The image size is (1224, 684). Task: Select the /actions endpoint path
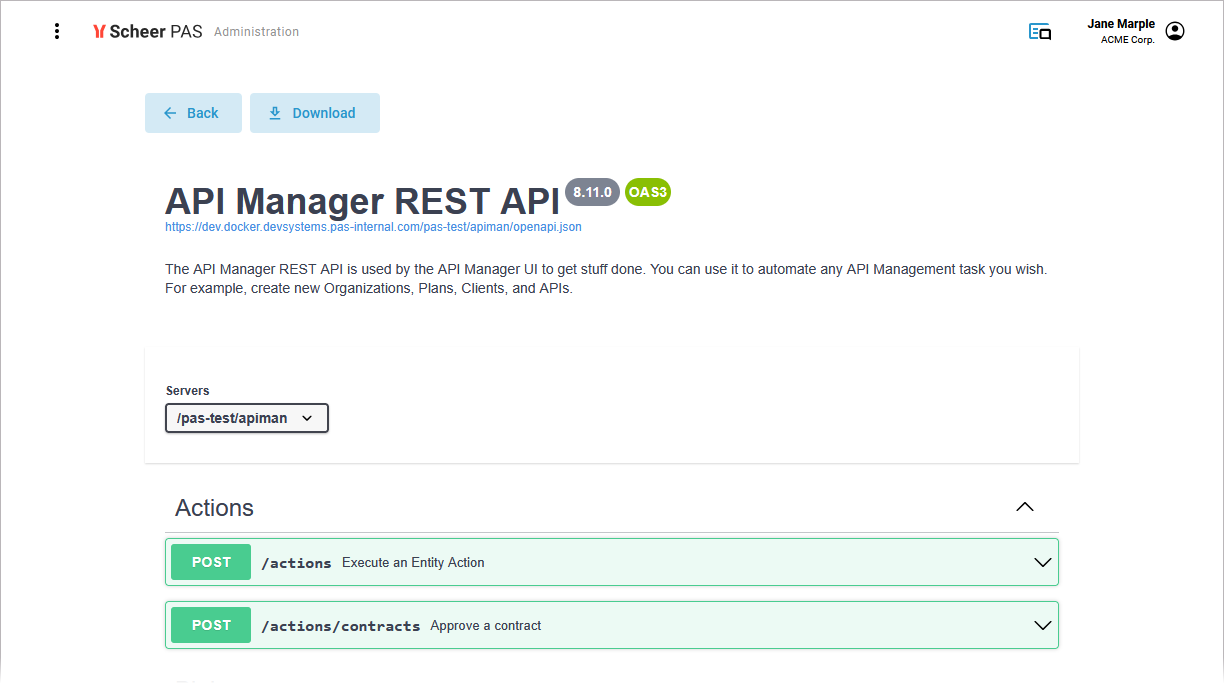click(296, 564)
